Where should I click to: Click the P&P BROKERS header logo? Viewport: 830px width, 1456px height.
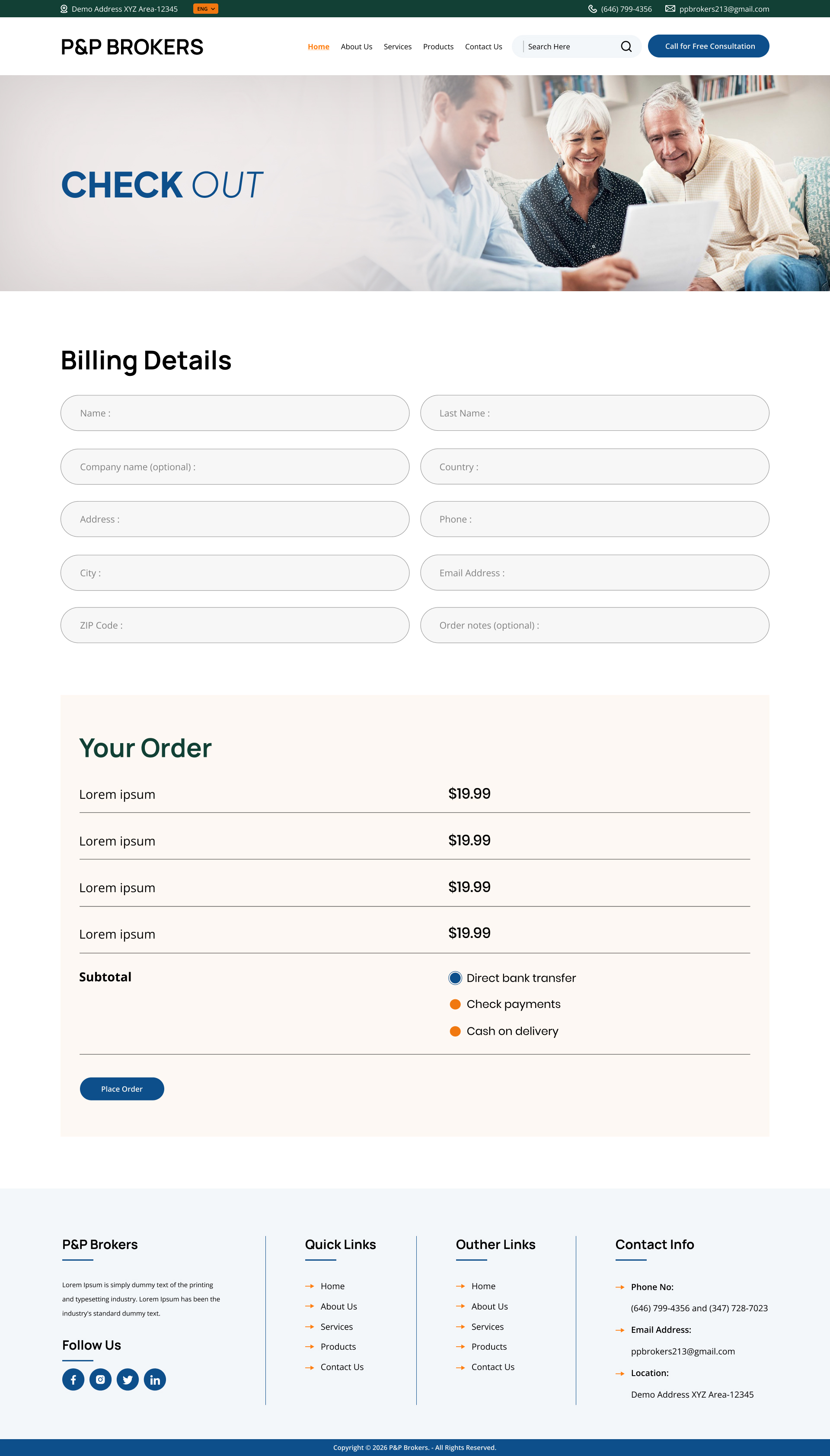click(132, 47)
